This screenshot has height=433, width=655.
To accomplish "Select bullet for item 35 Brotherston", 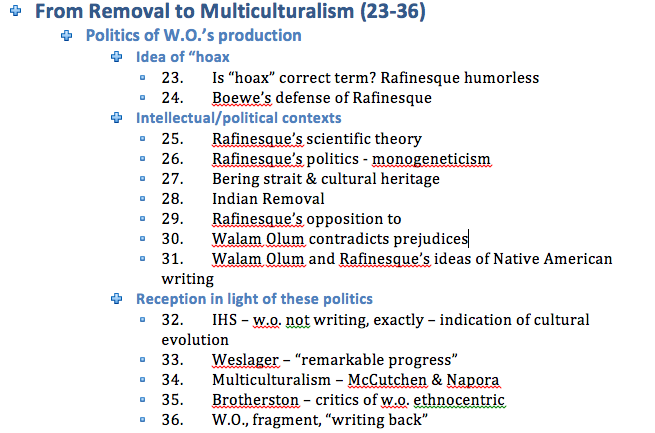I will coord(142,400).
